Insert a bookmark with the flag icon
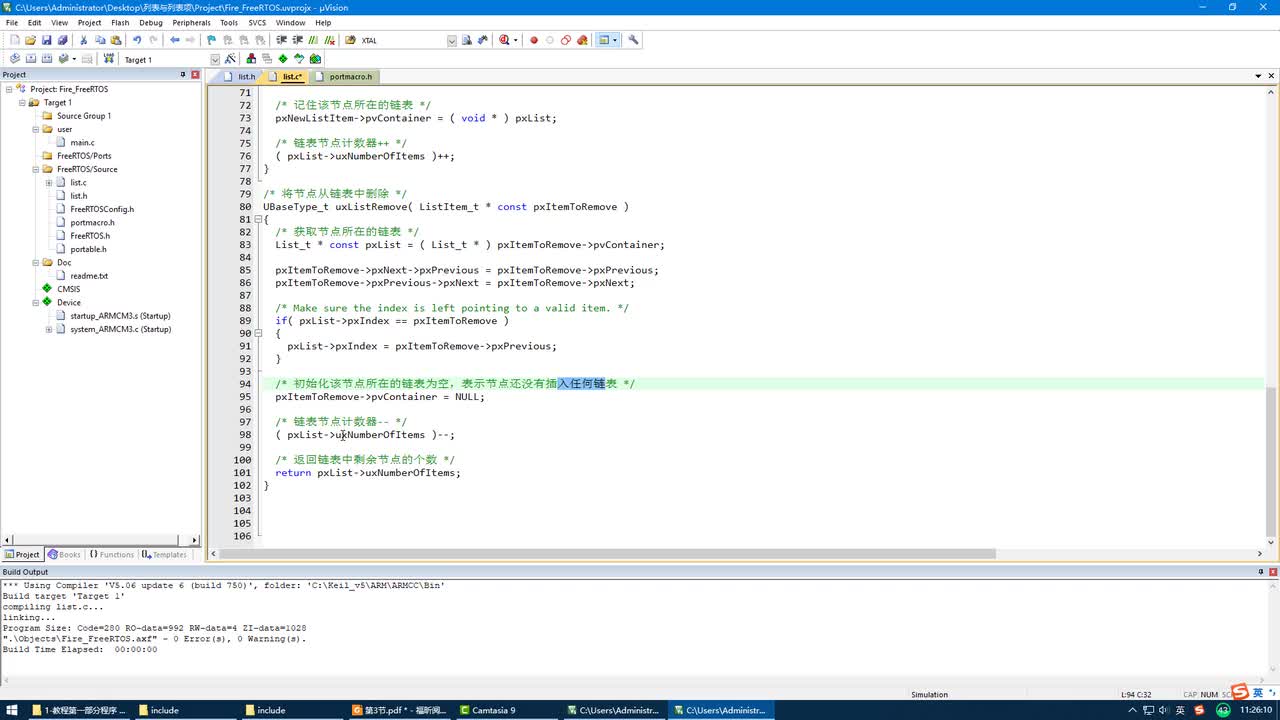 tap(211, 40)
